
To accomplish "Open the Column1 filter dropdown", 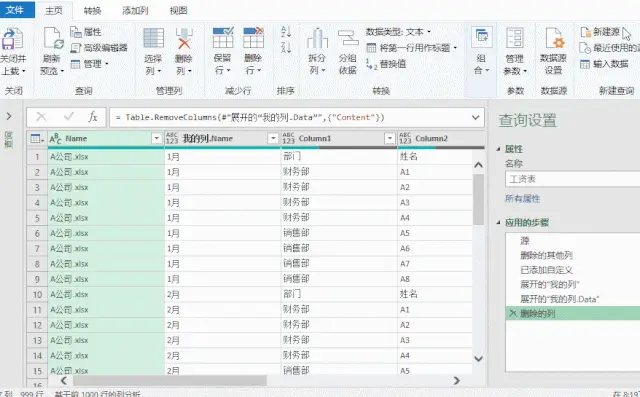I will (390, 139).
